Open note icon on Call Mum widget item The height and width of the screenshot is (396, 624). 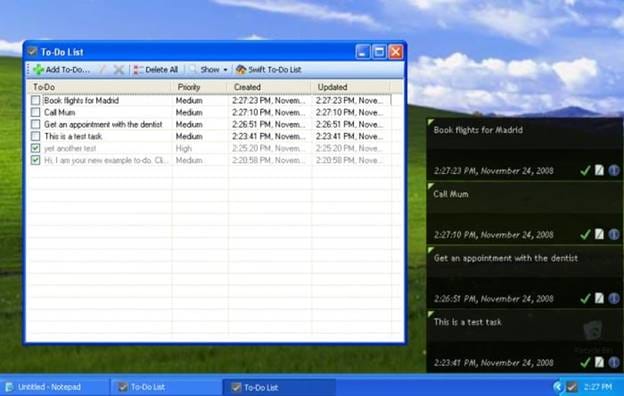[x=599, y=234]
